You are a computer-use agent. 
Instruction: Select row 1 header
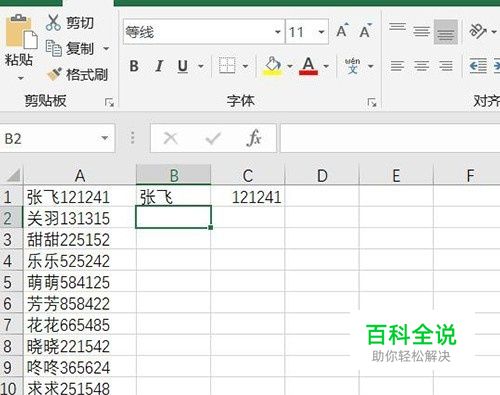coord(11,197)
